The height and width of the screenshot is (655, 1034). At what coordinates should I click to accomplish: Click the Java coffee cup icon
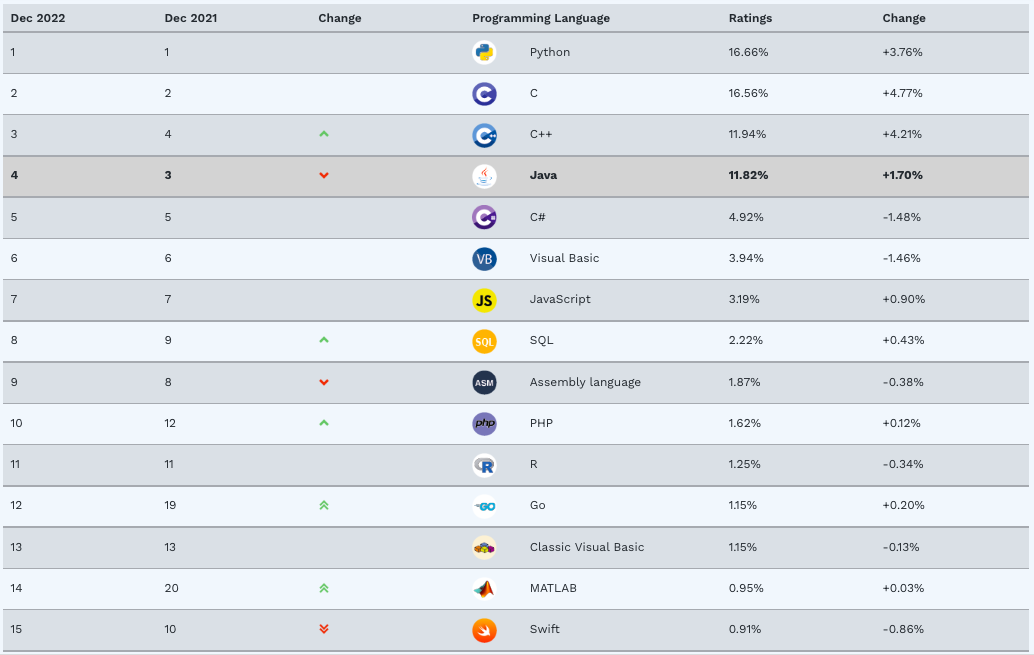click(484, 176)
